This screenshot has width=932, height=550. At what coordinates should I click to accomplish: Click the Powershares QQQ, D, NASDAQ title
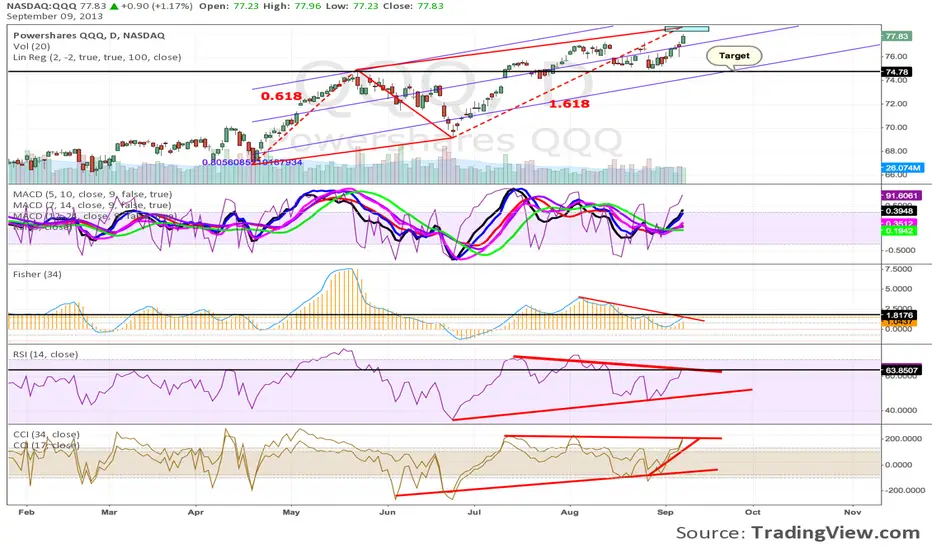(89, 35)
